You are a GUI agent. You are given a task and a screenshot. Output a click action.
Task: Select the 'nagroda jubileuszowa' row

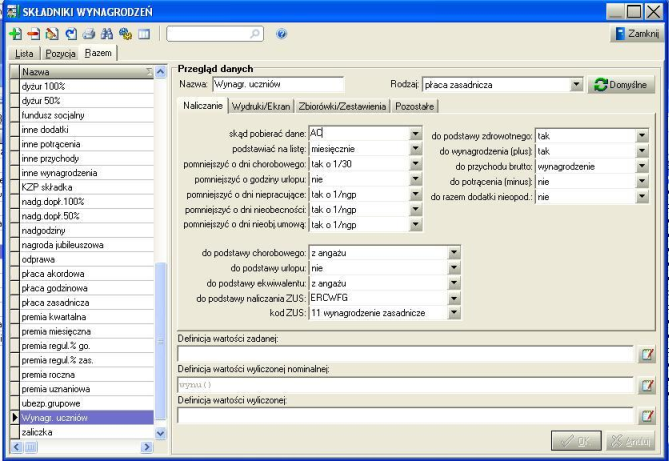click(87, 245)
